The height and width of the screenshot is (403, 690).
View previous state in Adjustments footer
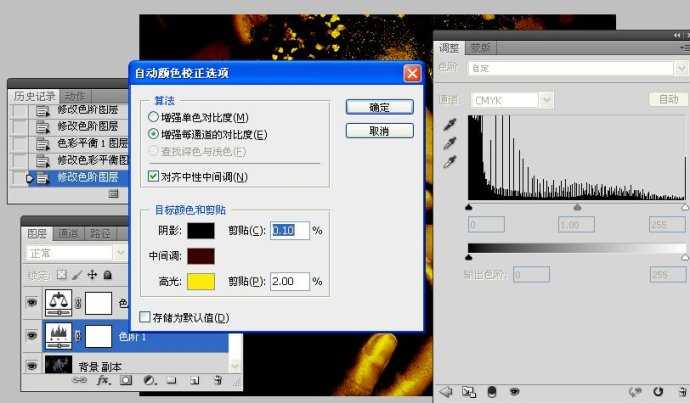click(635, 391)
